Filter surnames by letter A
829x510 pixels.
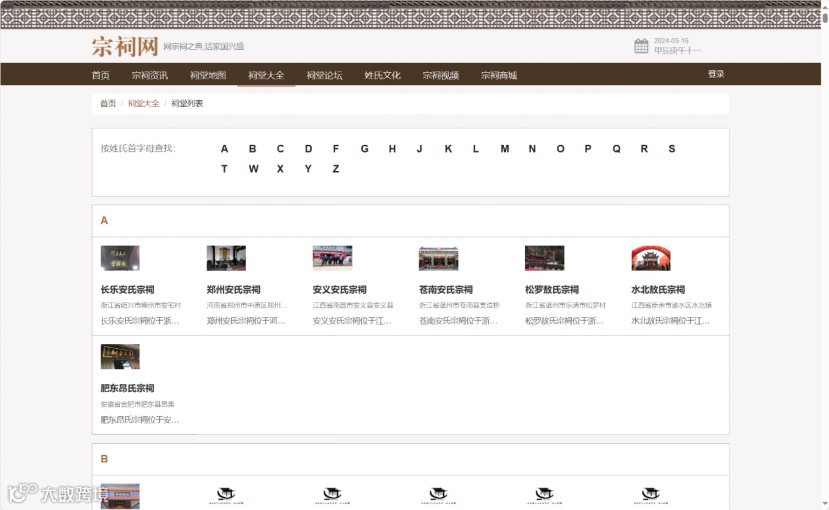coord(224,149)
